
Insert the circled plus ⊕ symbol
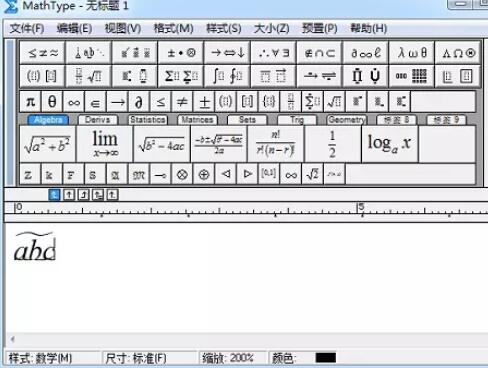[x=204, y=174]
